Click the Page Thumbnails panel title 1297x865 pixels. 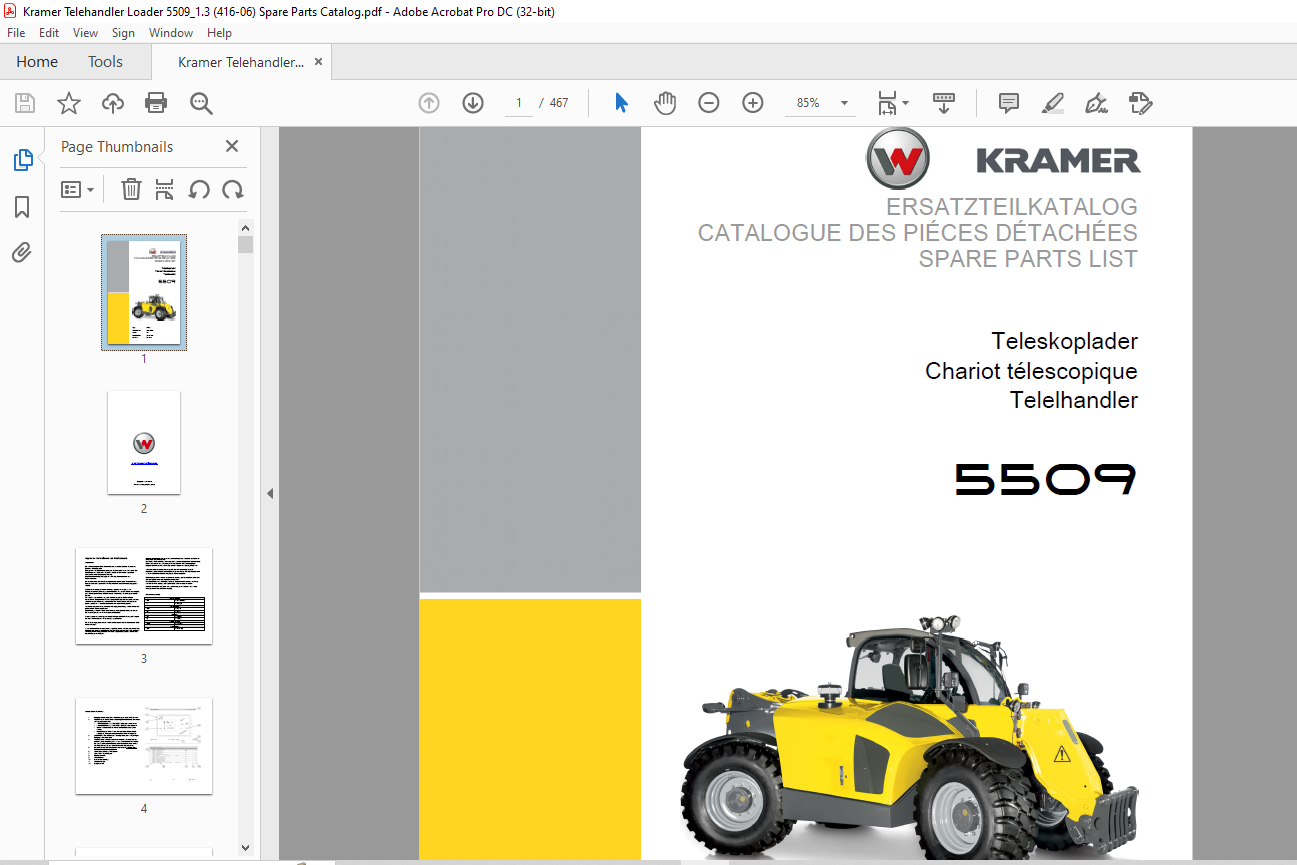click(117, 147)
